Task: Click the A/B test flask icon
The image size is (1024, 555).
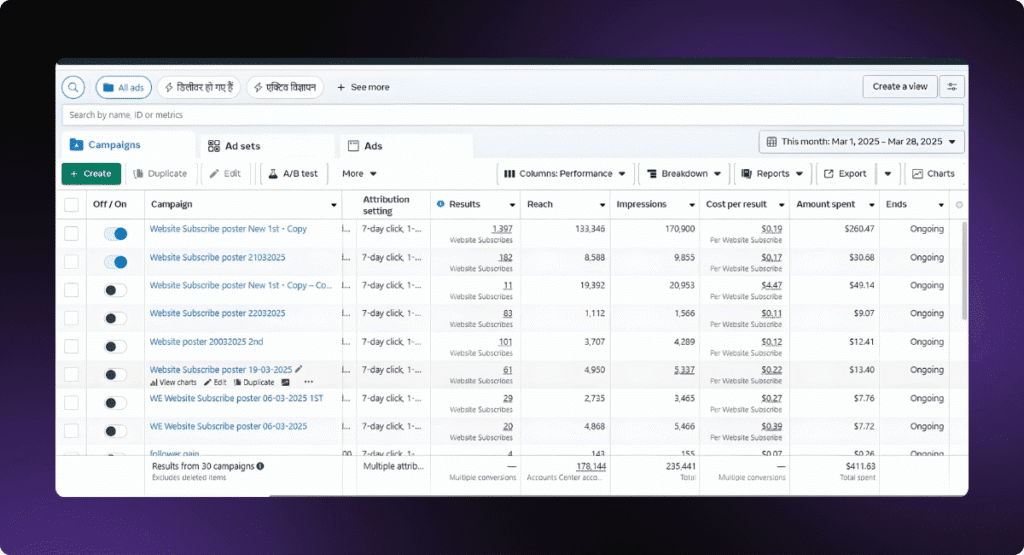Action: tap(270, 174)
